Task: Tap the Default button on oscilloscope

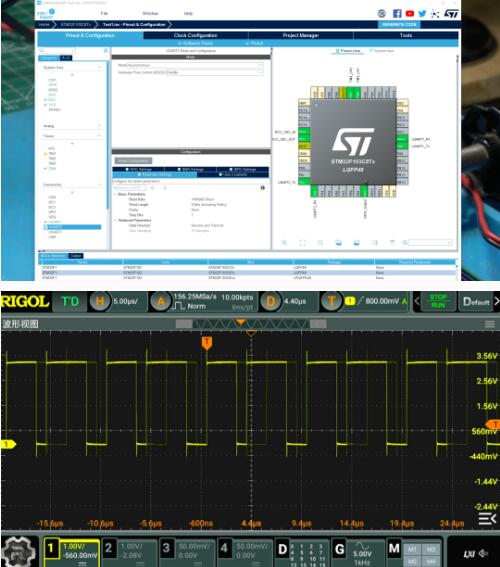Action: point(475,301)
